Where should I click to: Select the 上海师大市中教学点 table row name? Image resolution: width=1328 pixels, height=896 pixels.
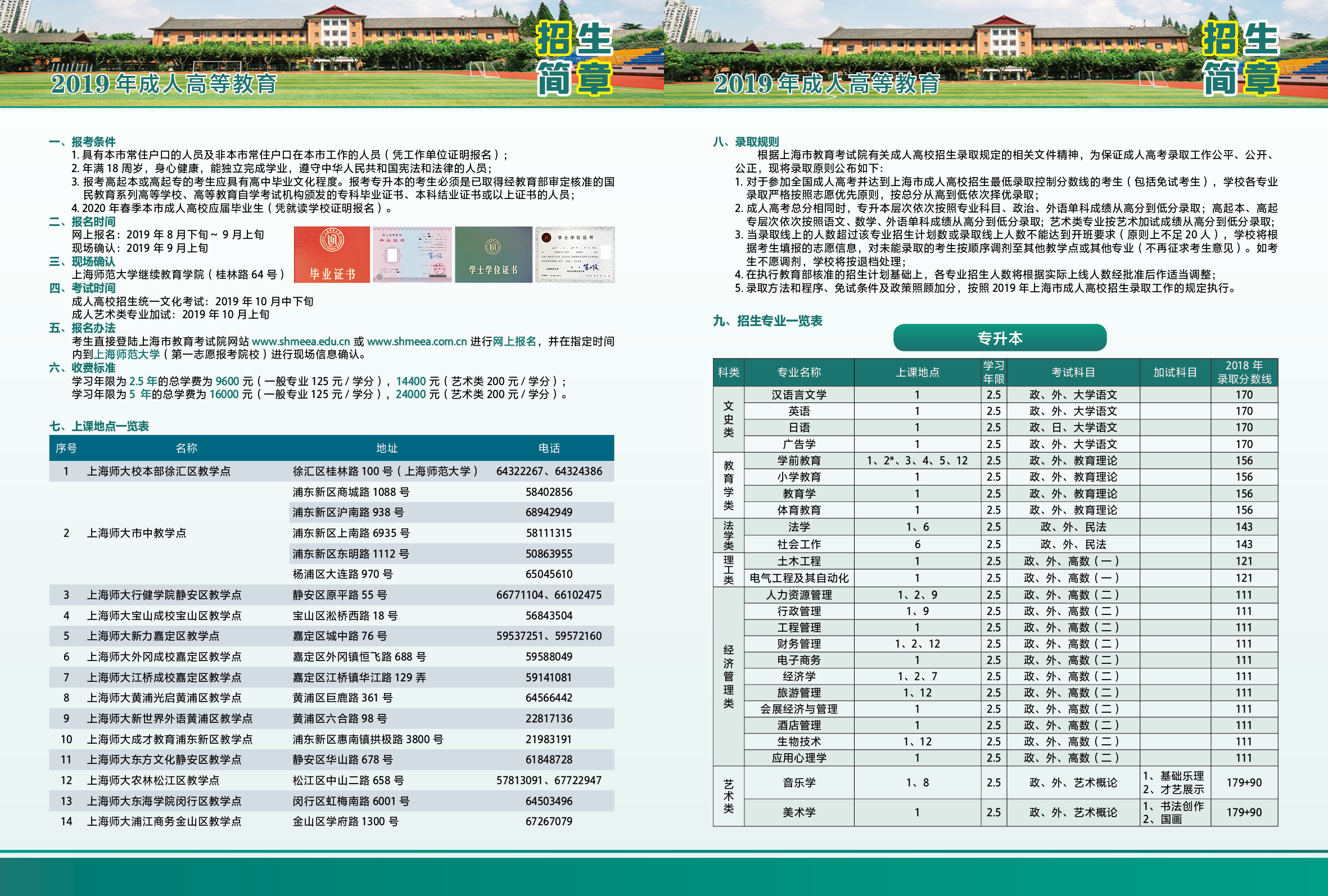tap(136, 533)
